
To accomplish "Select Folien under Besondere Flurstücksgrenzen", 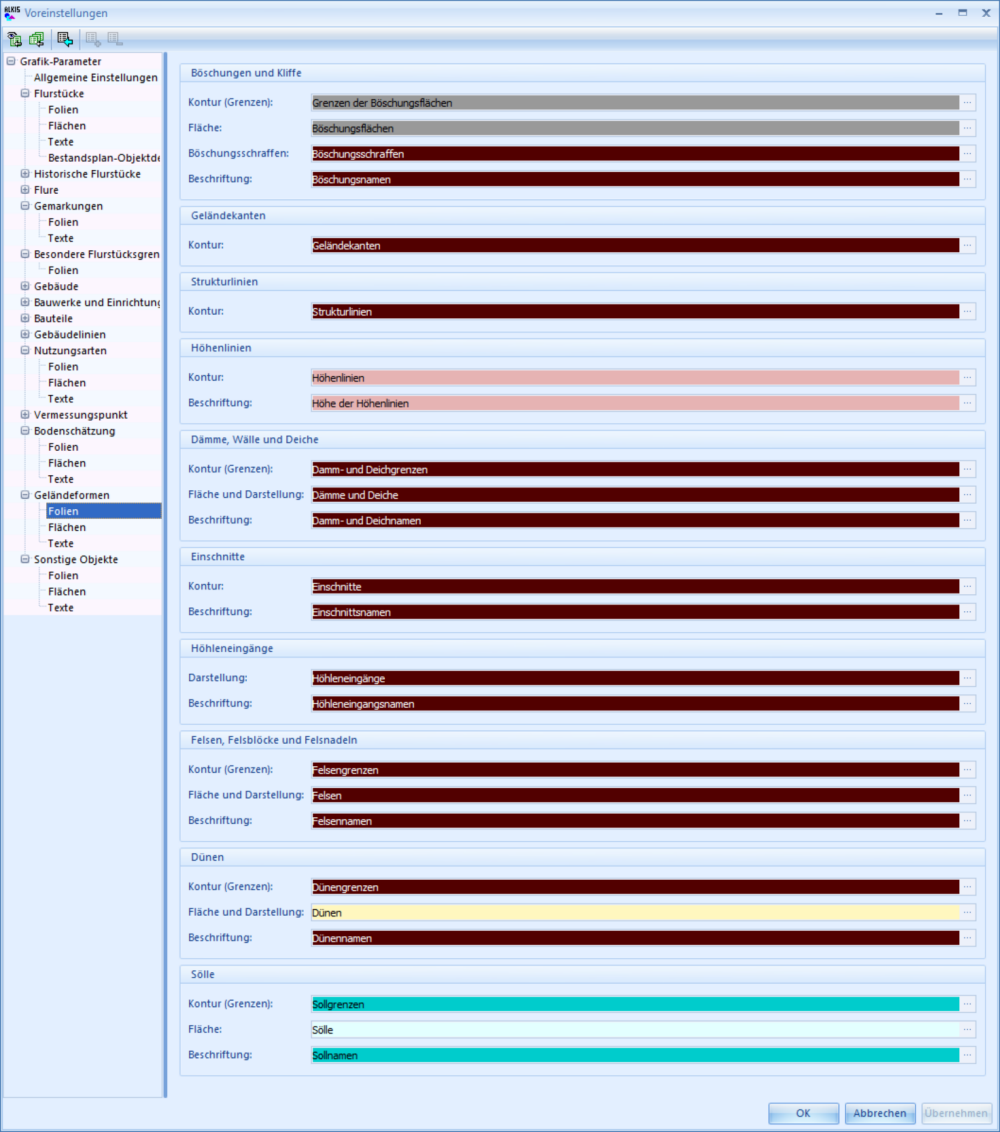I will pyautogui.click(x=64, y=270).
